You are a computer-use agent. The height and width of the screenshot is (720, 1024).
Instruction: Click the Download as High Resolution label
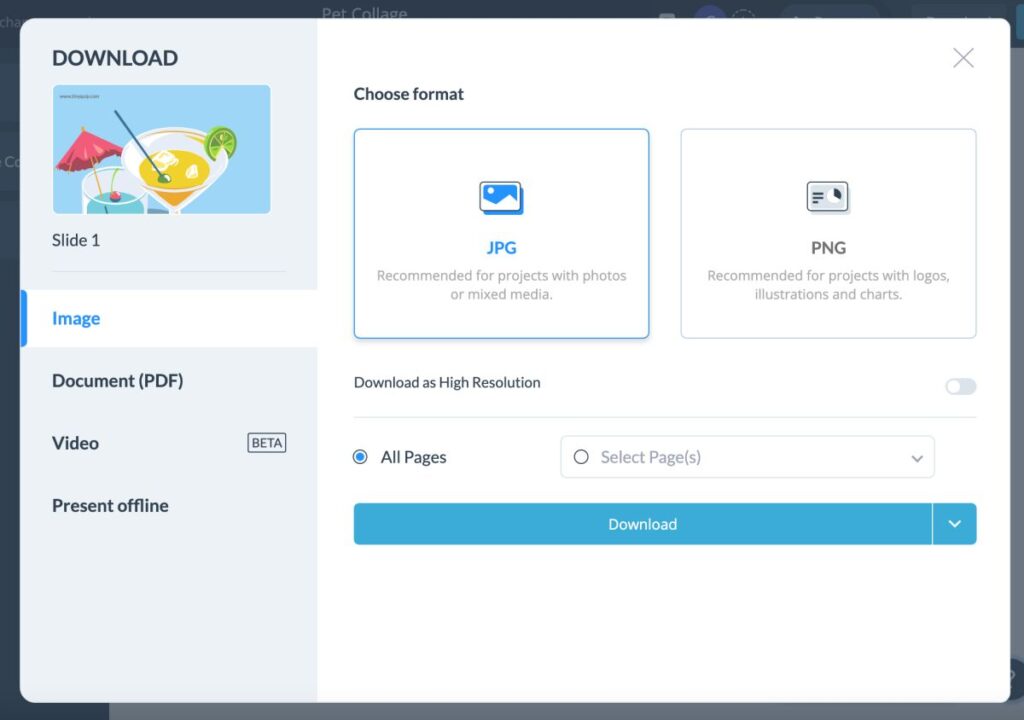click(x=447, y=382)
